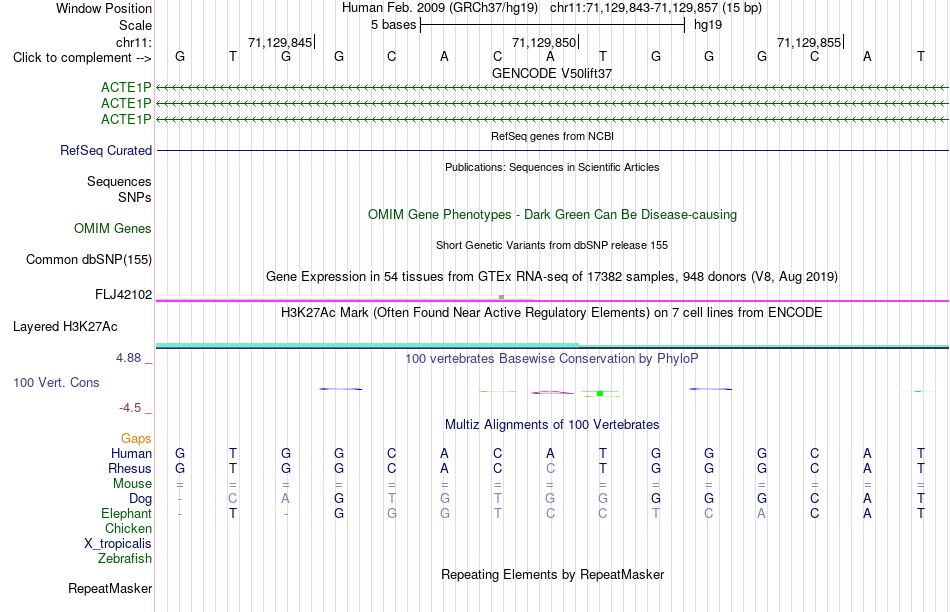
Task: Click the -4.5 PhyloP lower value
Action: tap(130, 408)
